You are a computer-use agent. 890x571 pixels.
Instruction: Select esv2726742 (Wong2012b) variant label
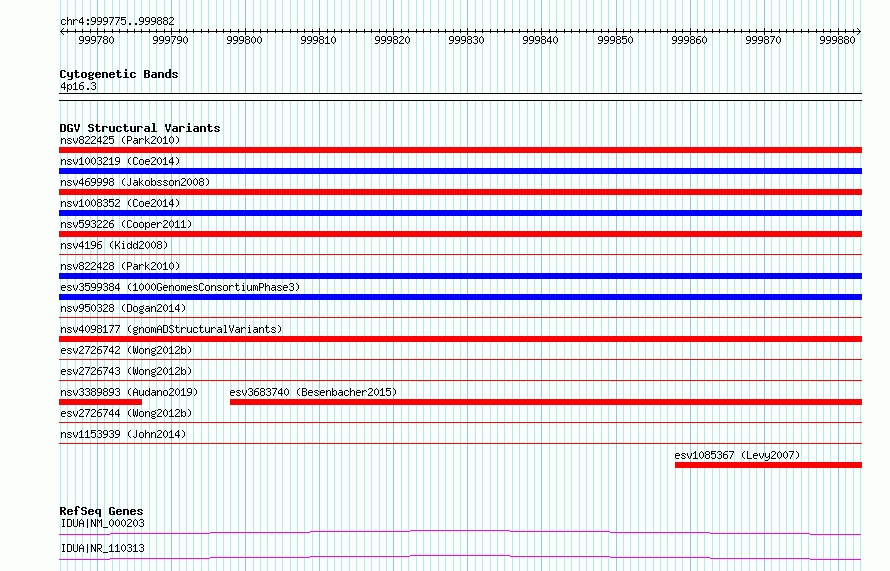[126, 350]
